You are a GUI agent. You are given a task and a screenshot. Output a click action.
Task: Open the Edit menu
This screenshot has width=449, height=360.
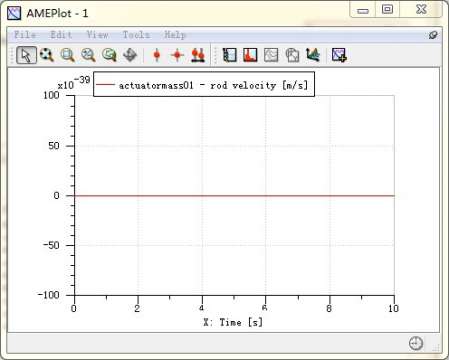click(x=61, y=35)
